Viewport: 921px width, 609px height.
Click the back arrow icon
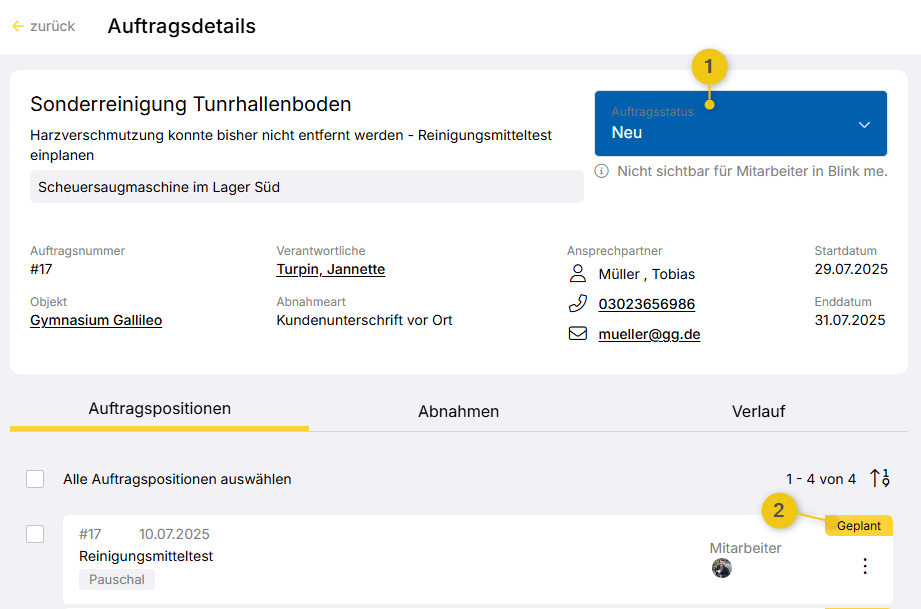coord(17,26)
